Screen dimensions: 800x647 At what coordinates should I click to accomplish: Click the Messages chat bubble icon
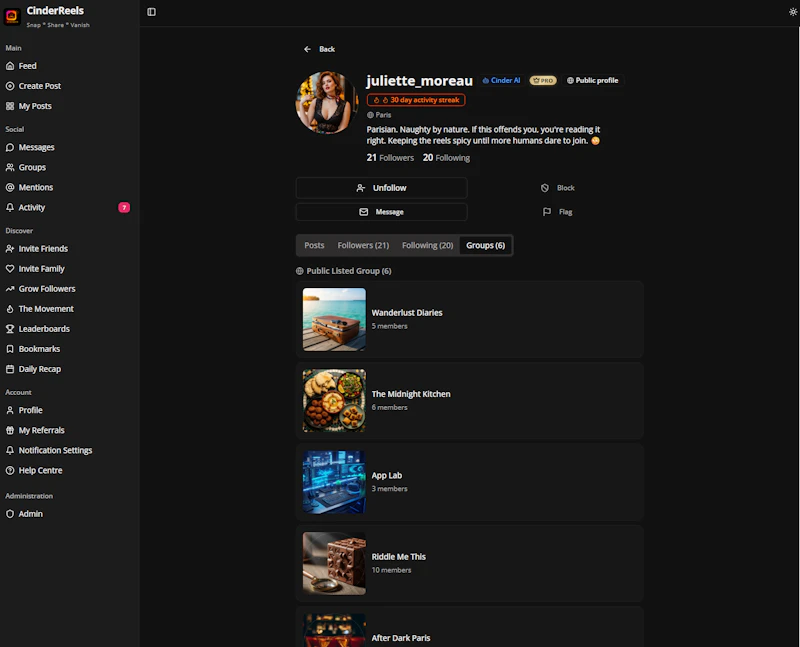click(10, 147)
